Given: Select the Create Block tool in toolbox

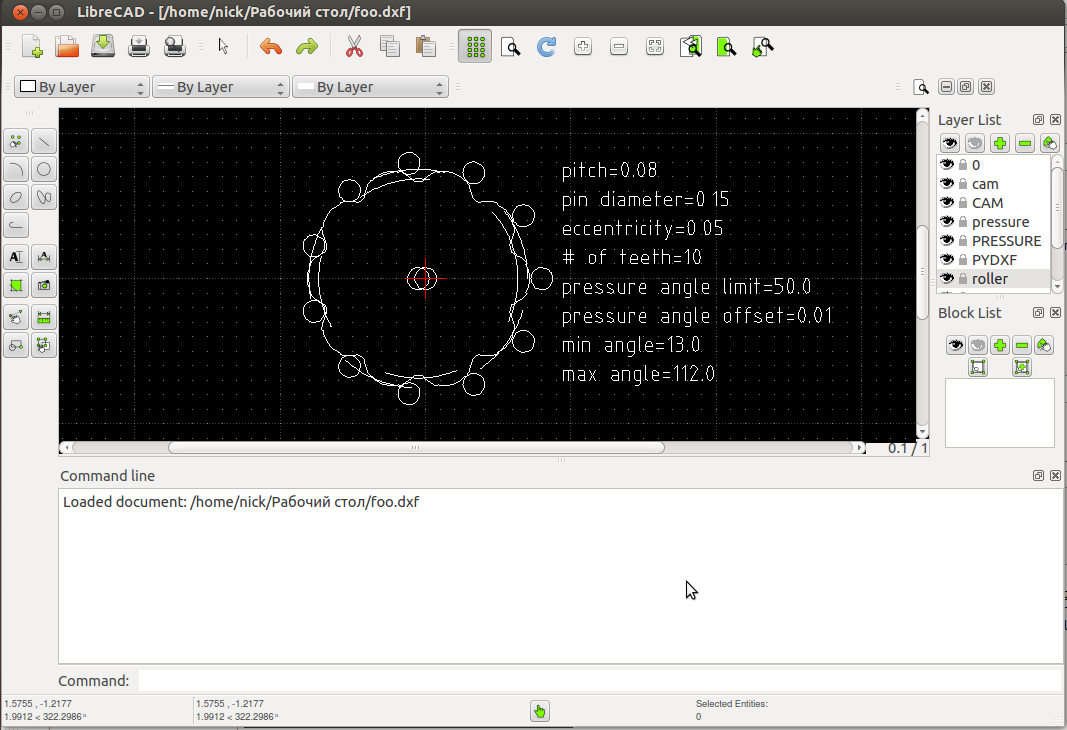Looking at the screenshot, I should click(x=16, y=345).
